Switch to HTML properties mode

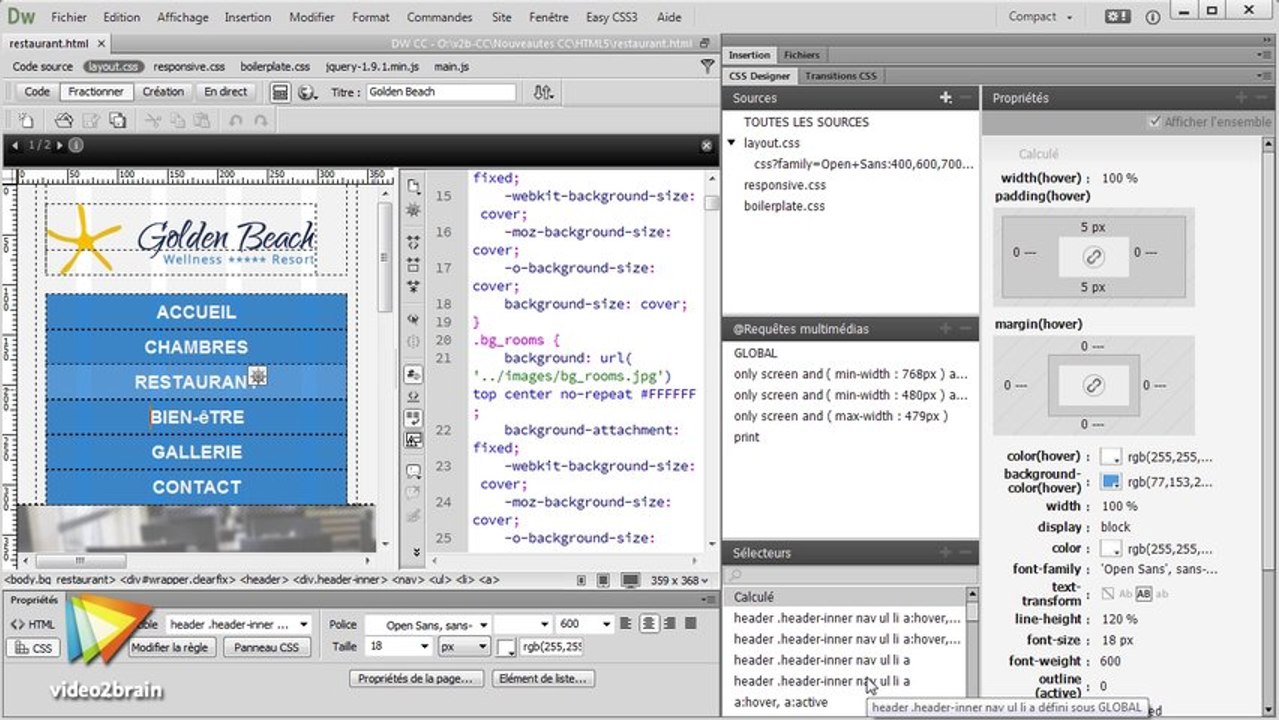tap(33, 624)
